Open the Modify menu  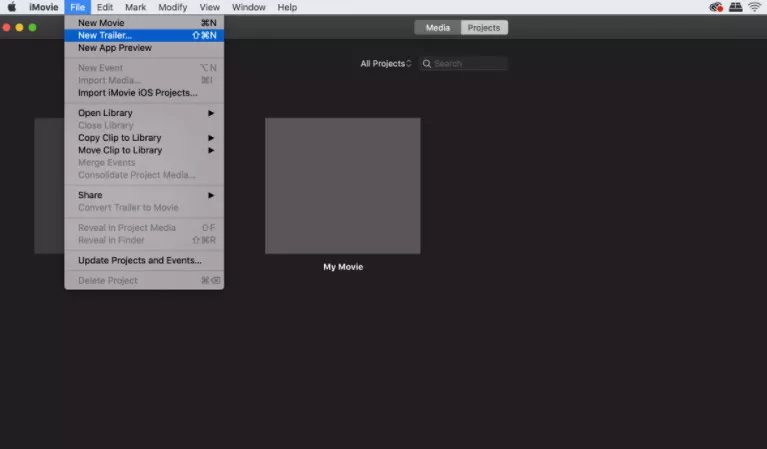(x=173, y=7)
